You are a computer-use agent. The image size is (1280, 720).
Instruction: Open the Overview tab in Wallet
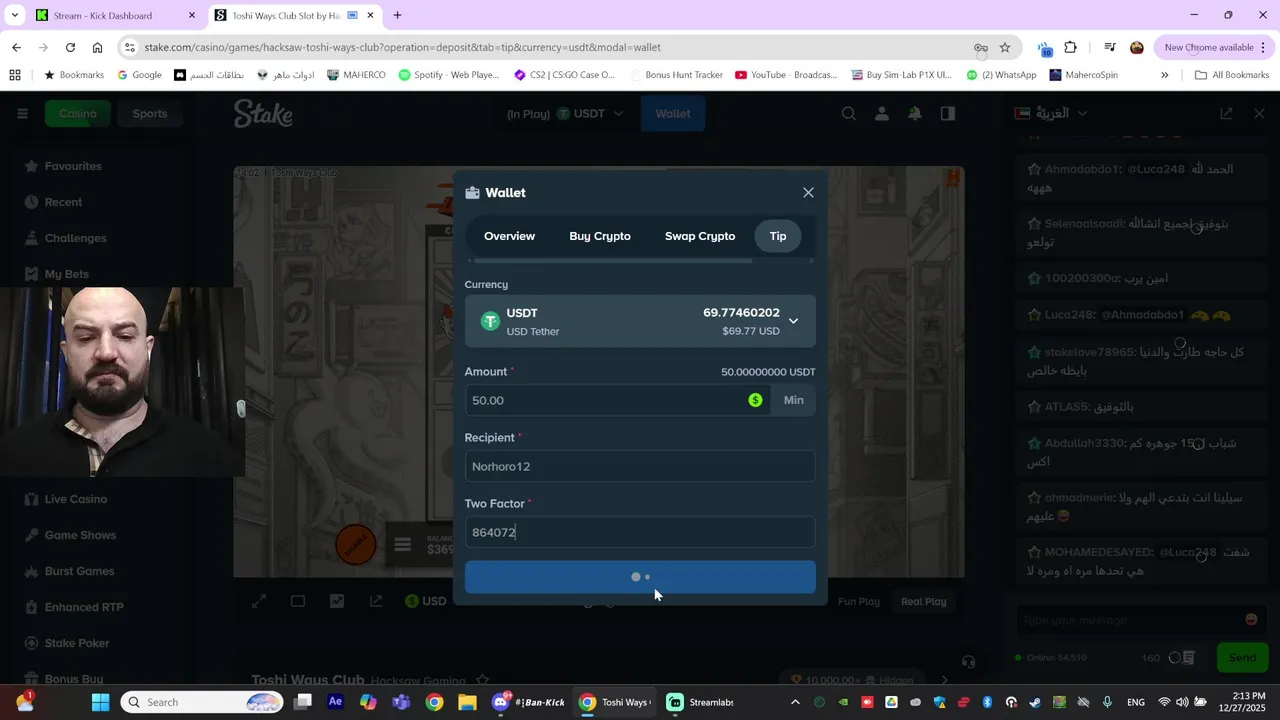[509, 236]
